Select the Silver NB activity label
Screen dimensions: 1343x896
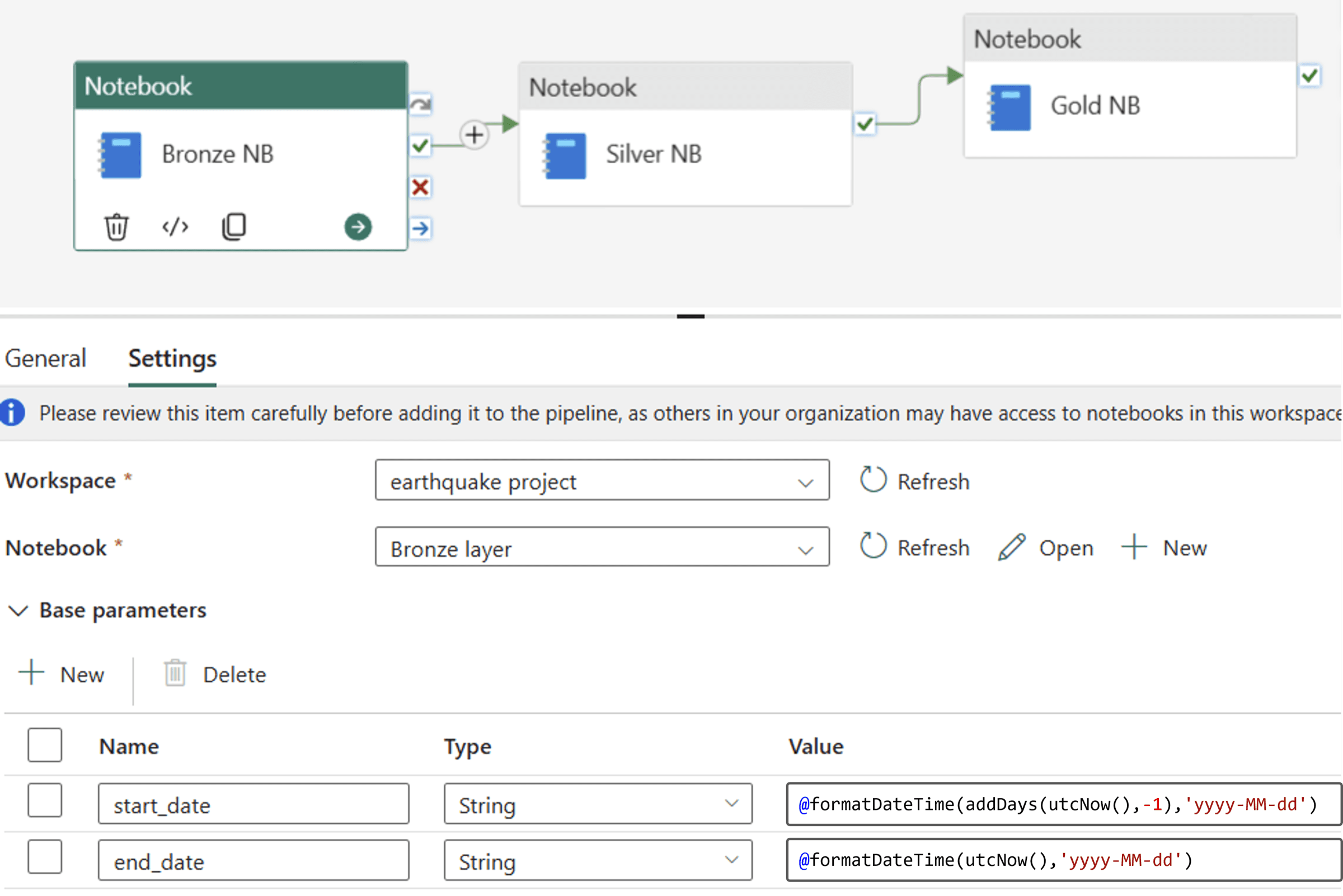(654, 154)
